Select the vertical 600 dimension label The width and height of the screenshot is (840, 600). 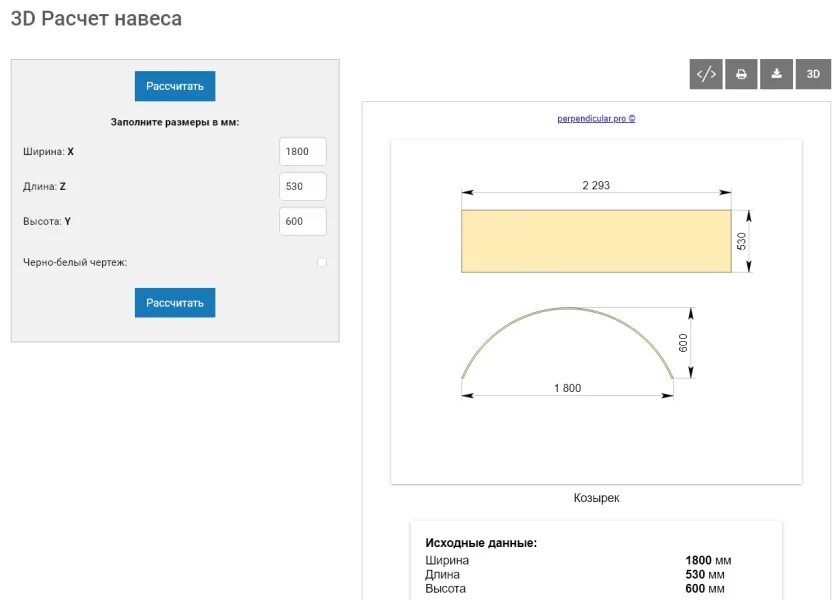(x=683, y=343)
